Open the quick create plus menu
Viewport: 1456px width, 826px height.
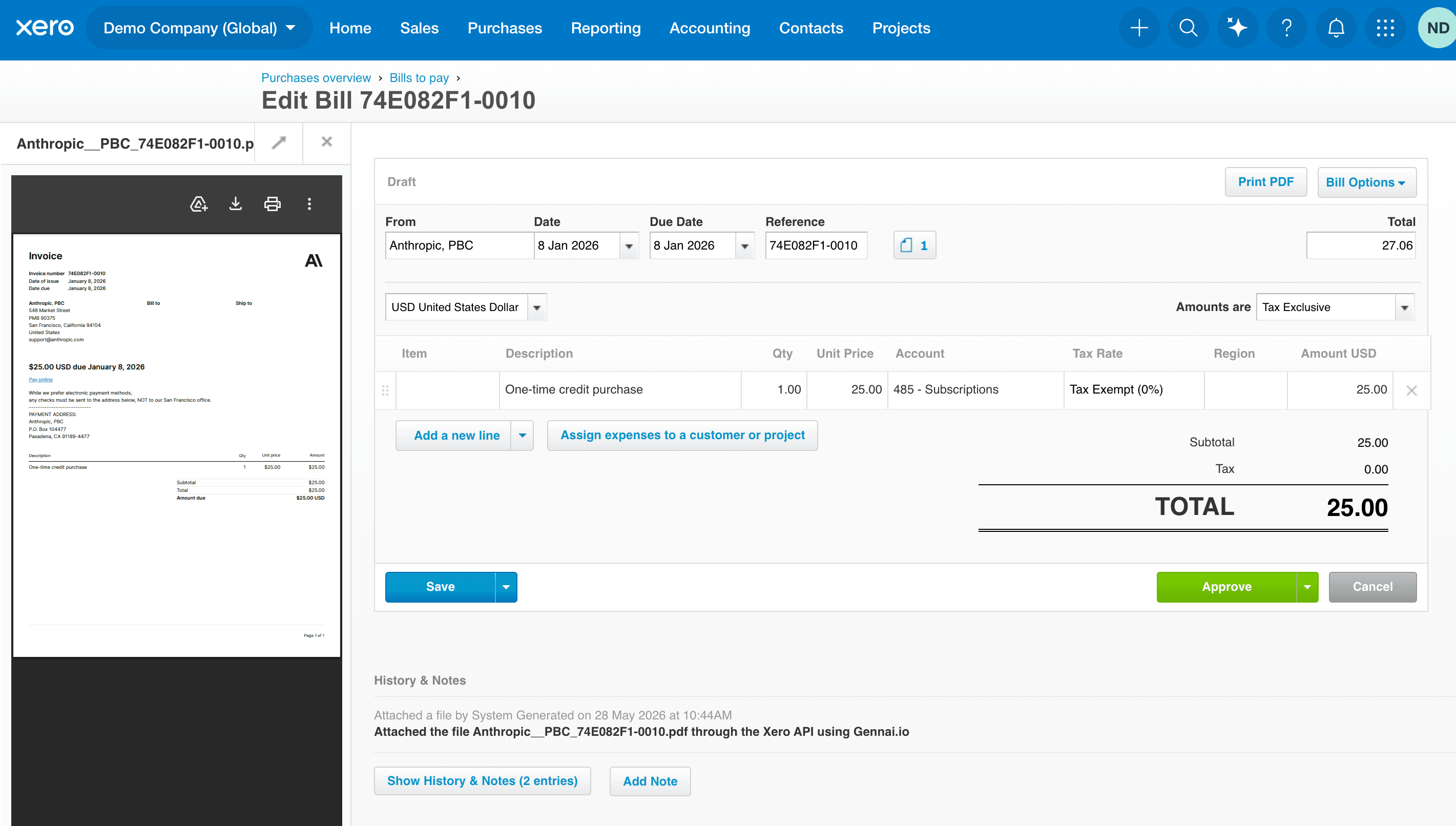(1139, 28)
